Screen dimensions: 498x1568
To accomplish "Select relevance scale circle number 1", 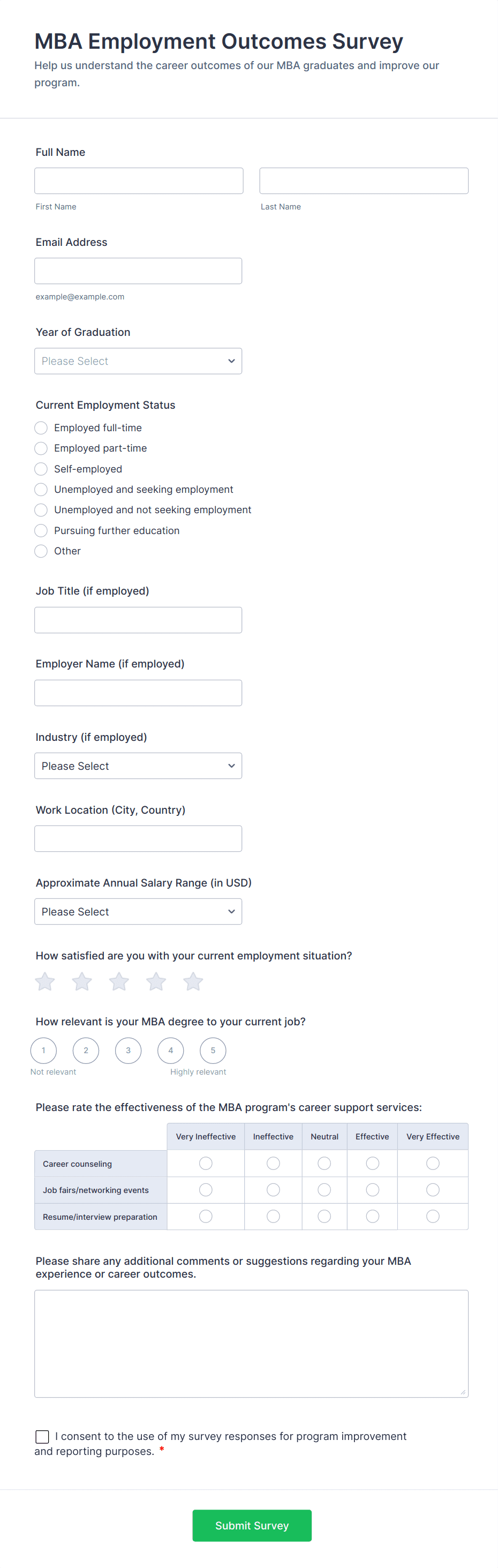I will coord(44,1050).
